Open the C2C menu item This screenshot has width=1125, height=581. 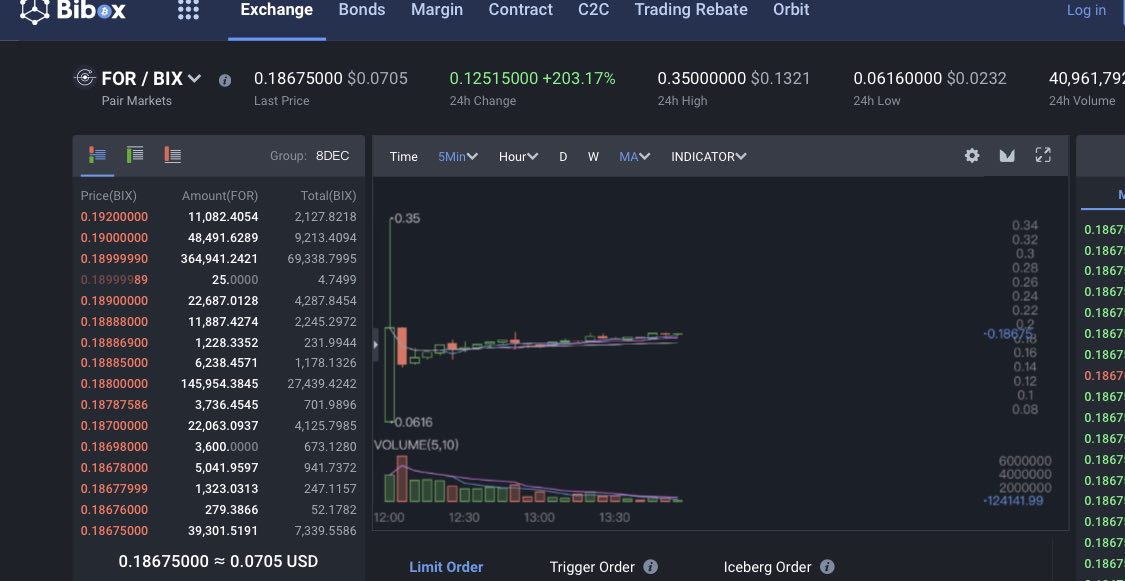(593, 10)
